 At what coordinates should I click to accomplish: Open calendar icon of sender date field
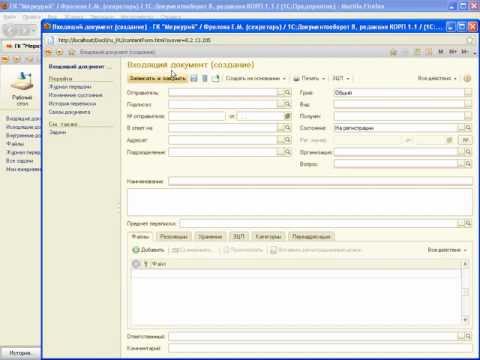tap(287, 116)
